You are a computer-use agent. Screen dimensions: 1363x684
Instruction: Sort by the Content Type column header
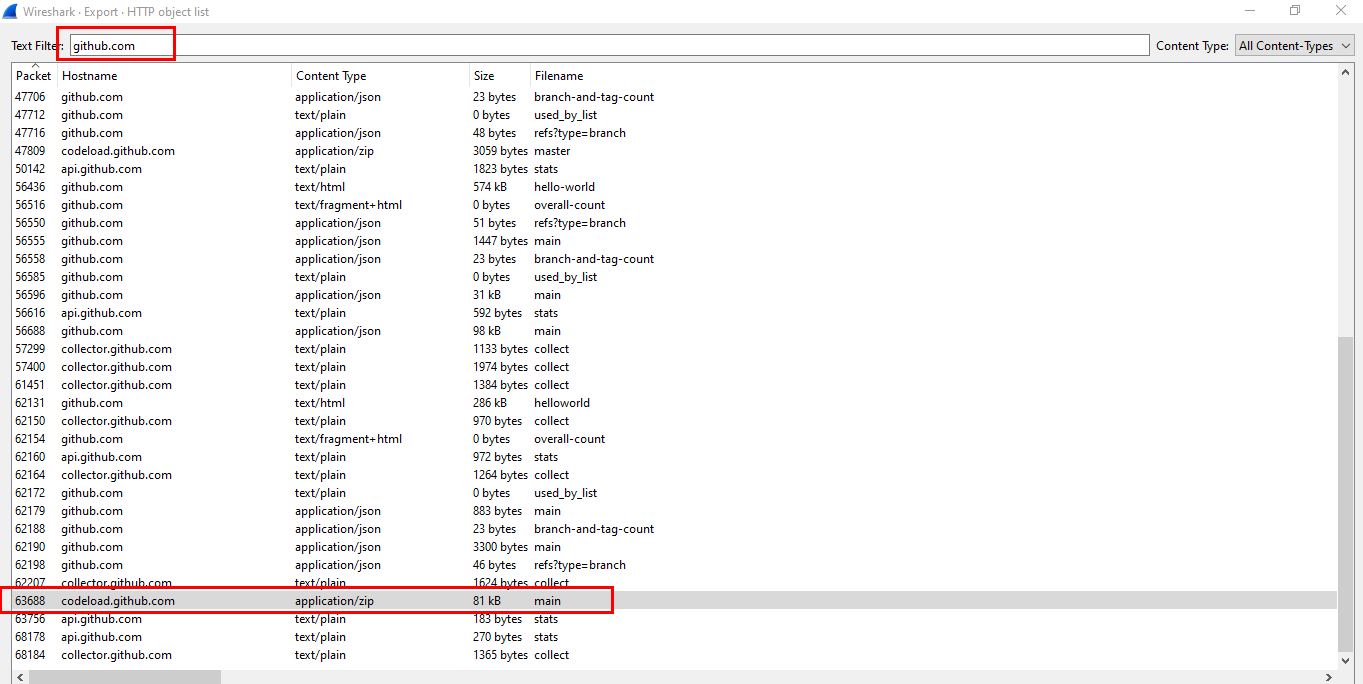click(380, 76)
